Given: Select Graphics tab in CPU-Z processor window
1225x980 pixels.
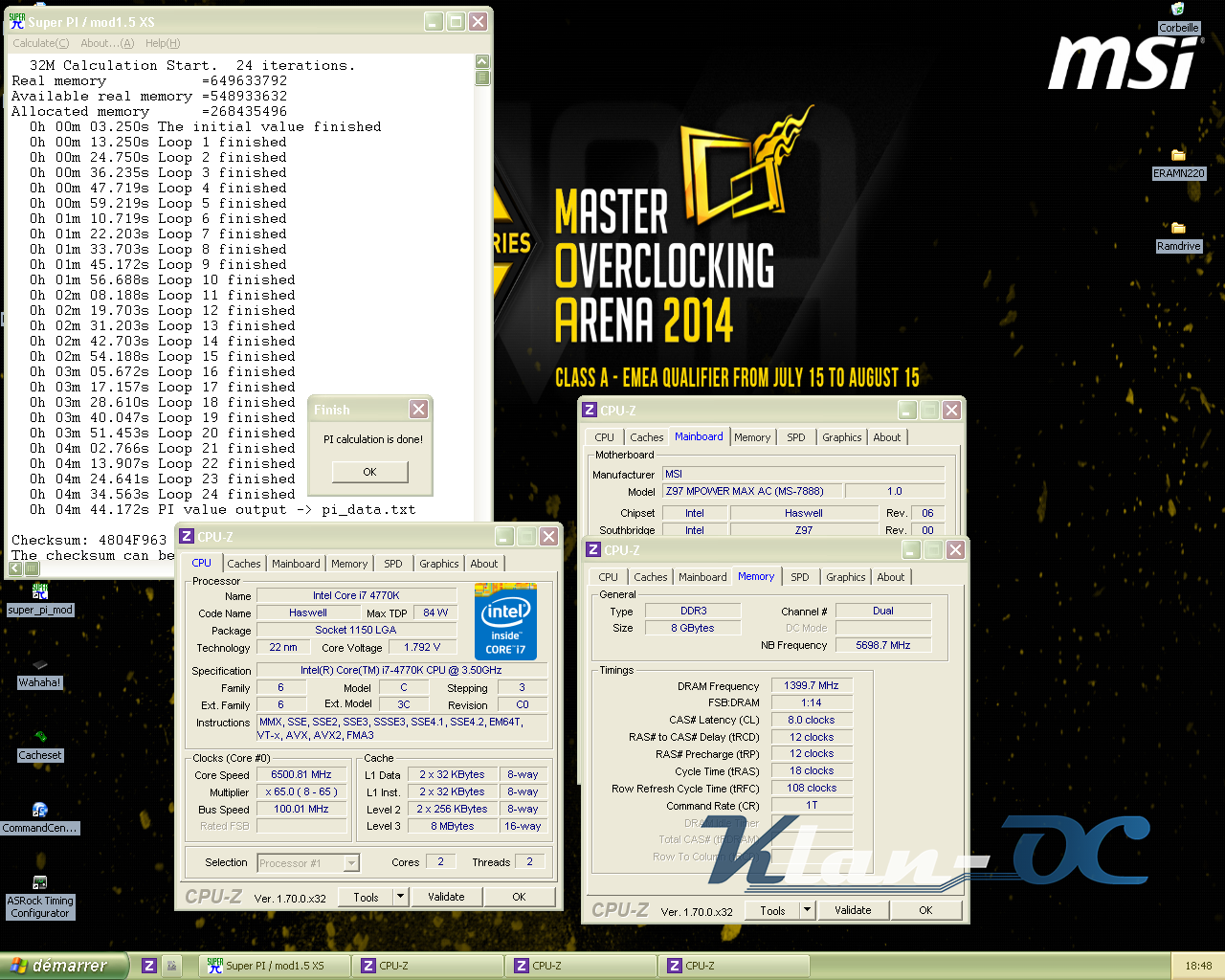Looking at the screenshot, I should pos(439,564).
